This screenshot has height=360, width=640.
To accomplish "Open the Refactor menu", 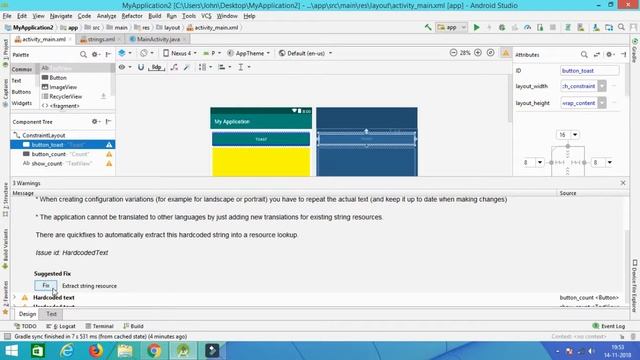I will pos(132,16).
